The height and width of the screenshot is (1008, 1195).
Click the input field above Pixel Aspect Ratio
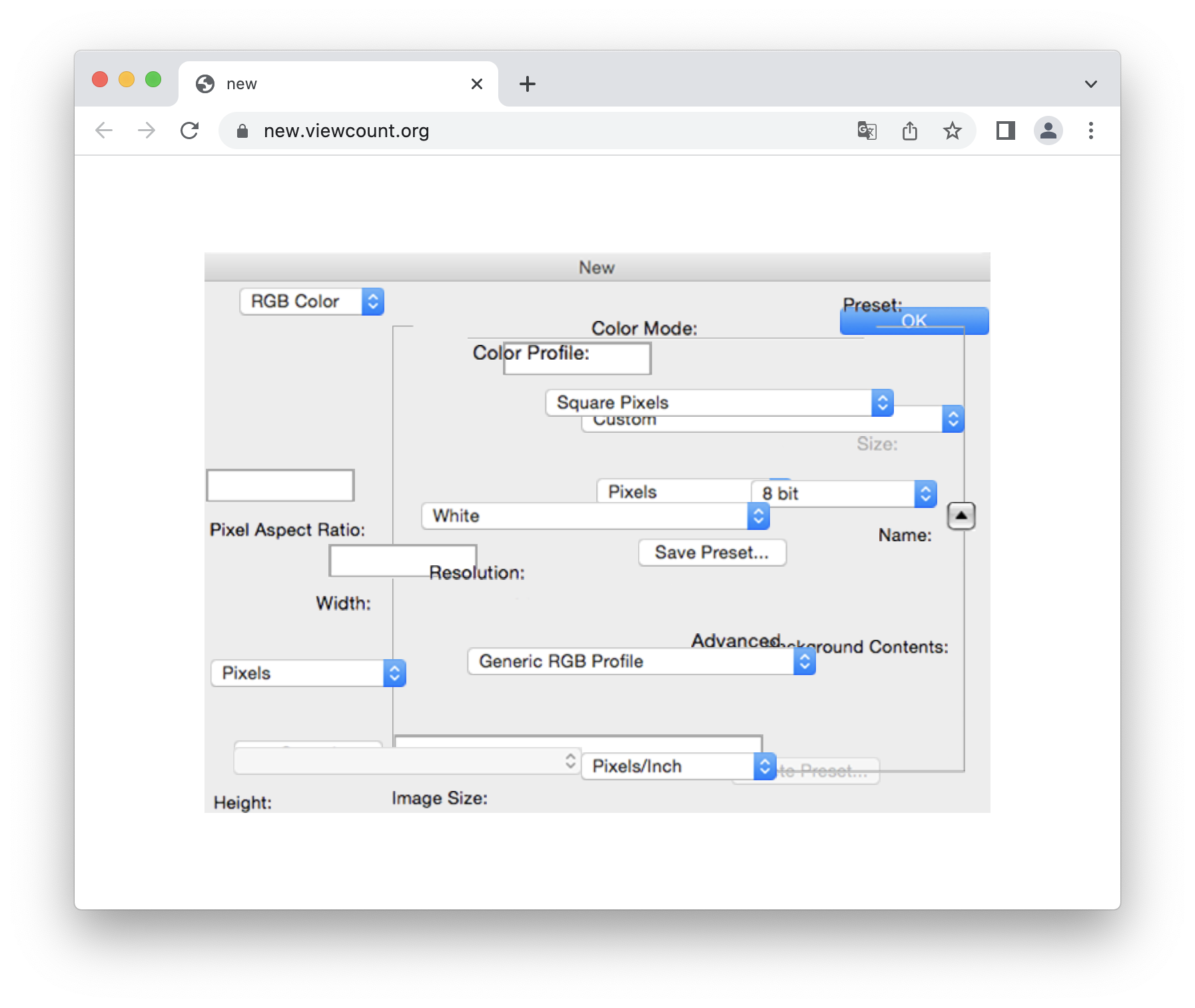coord(280,485)
